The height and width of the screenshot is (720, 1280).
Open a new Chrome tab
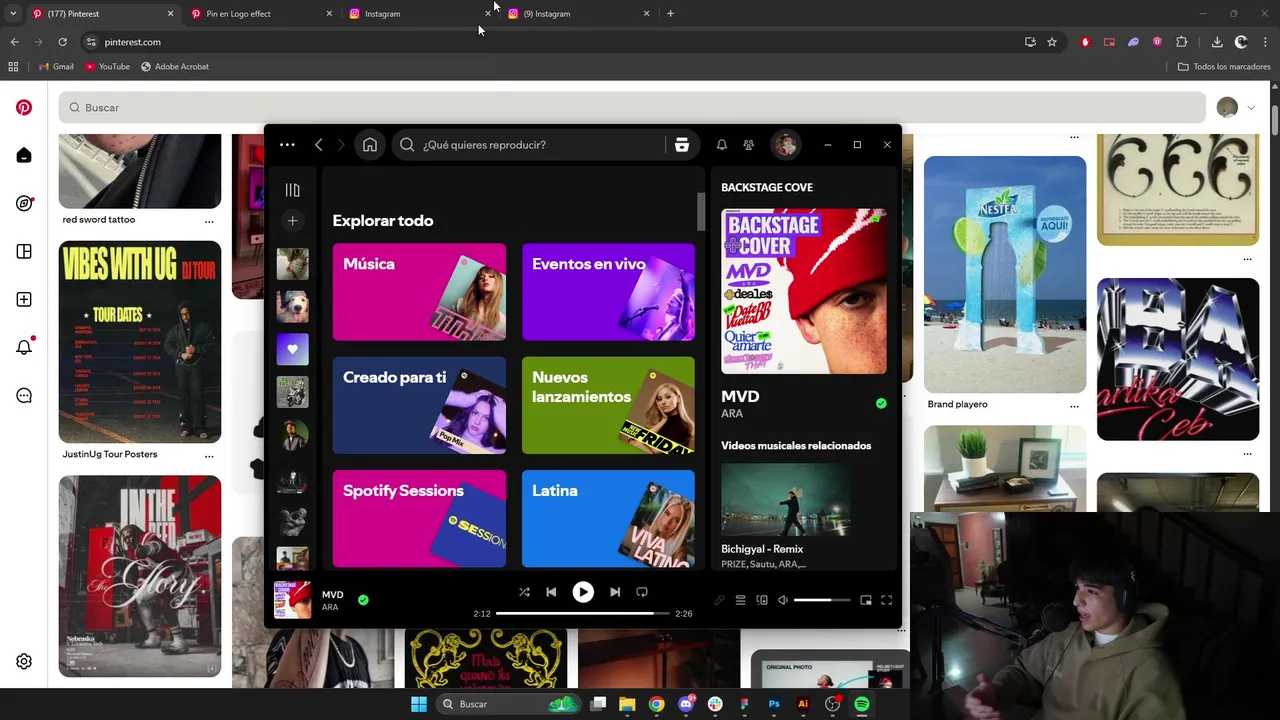670,14
